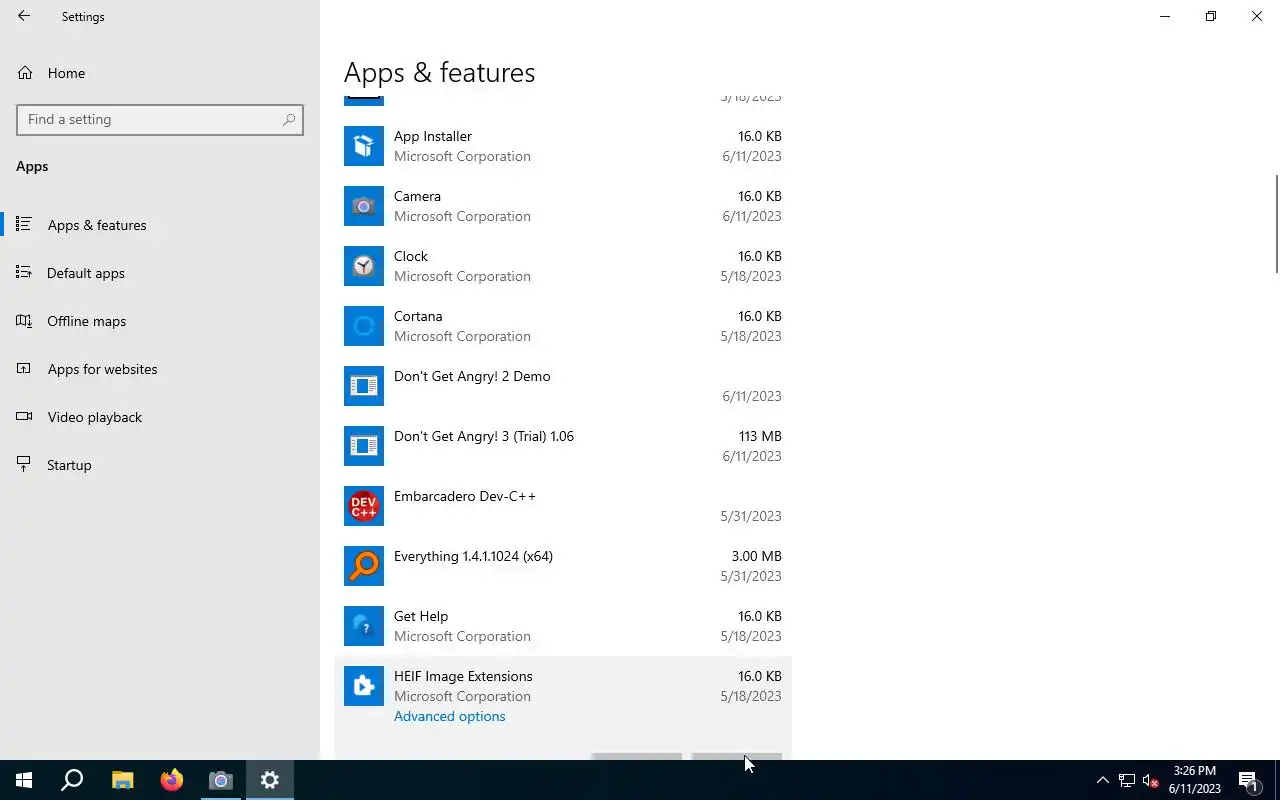
Task: Click Embarcadero's 5/31/2023 install date
Action: [x=751, y=516]
